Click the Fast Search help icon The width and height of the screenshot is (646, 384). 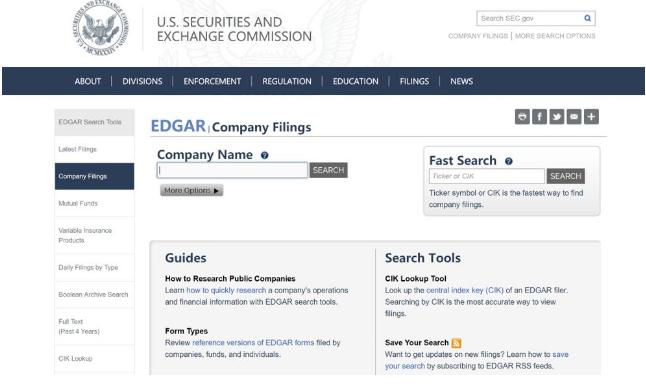click(x=509, y=161)
